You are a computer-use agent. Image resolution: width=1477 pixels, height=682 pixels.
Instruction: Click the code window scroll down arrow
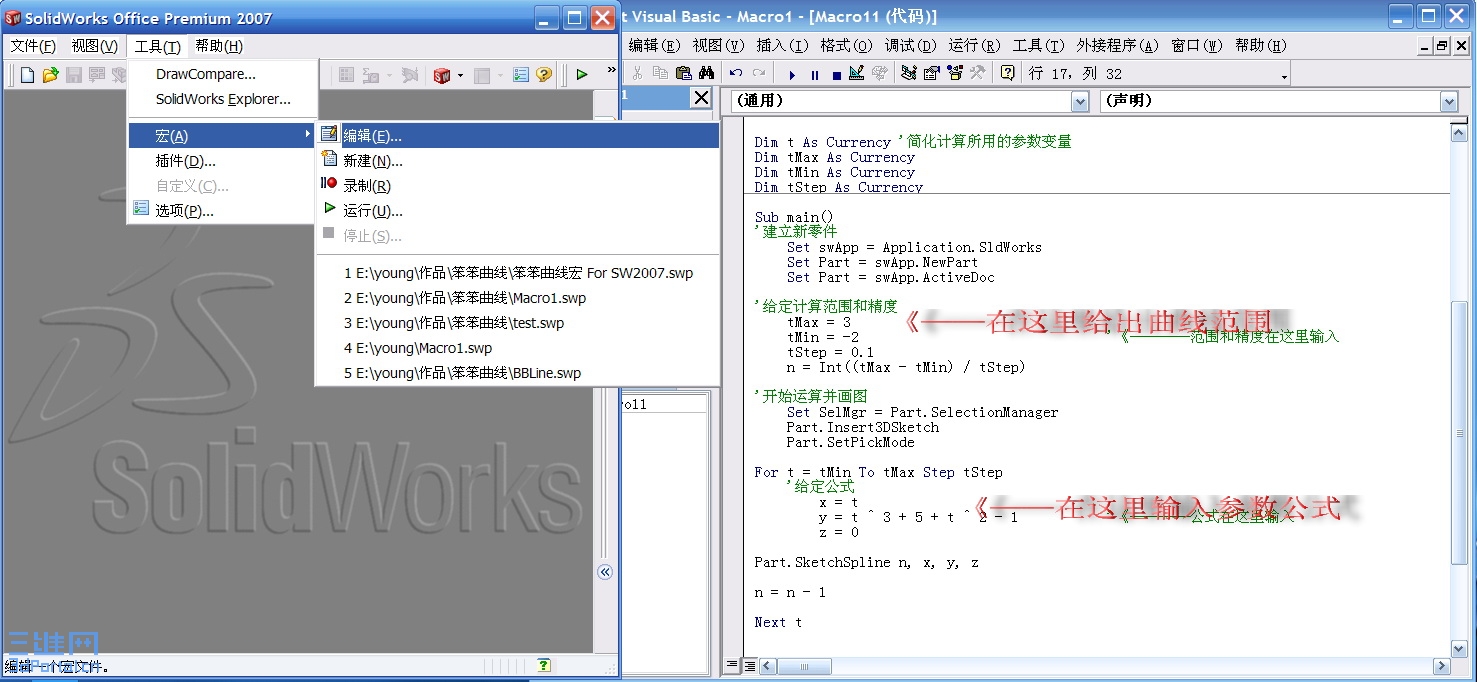point(1459,648)
